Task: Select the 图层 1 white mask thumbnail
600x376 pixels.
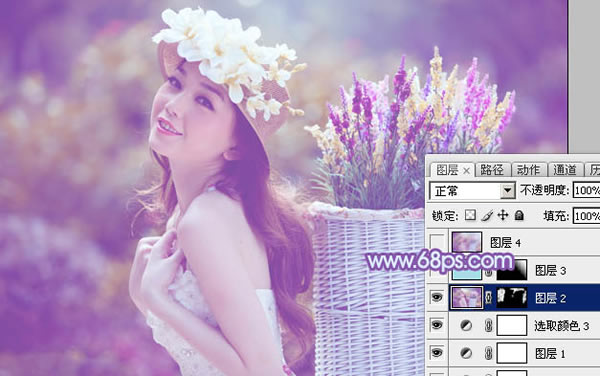Action: click(512, 353)
